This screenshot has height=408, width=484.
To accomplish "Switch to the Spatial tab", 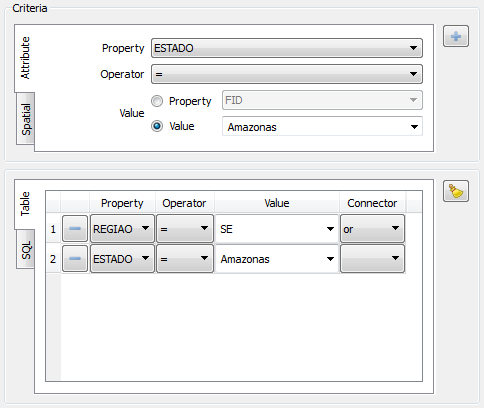I will pyautogui.click(x=25, y=119).
